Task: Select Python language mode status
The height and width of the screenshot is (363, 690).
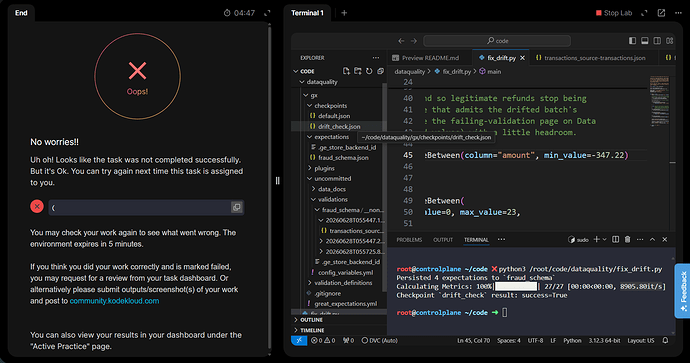Action: click(572, 341)
